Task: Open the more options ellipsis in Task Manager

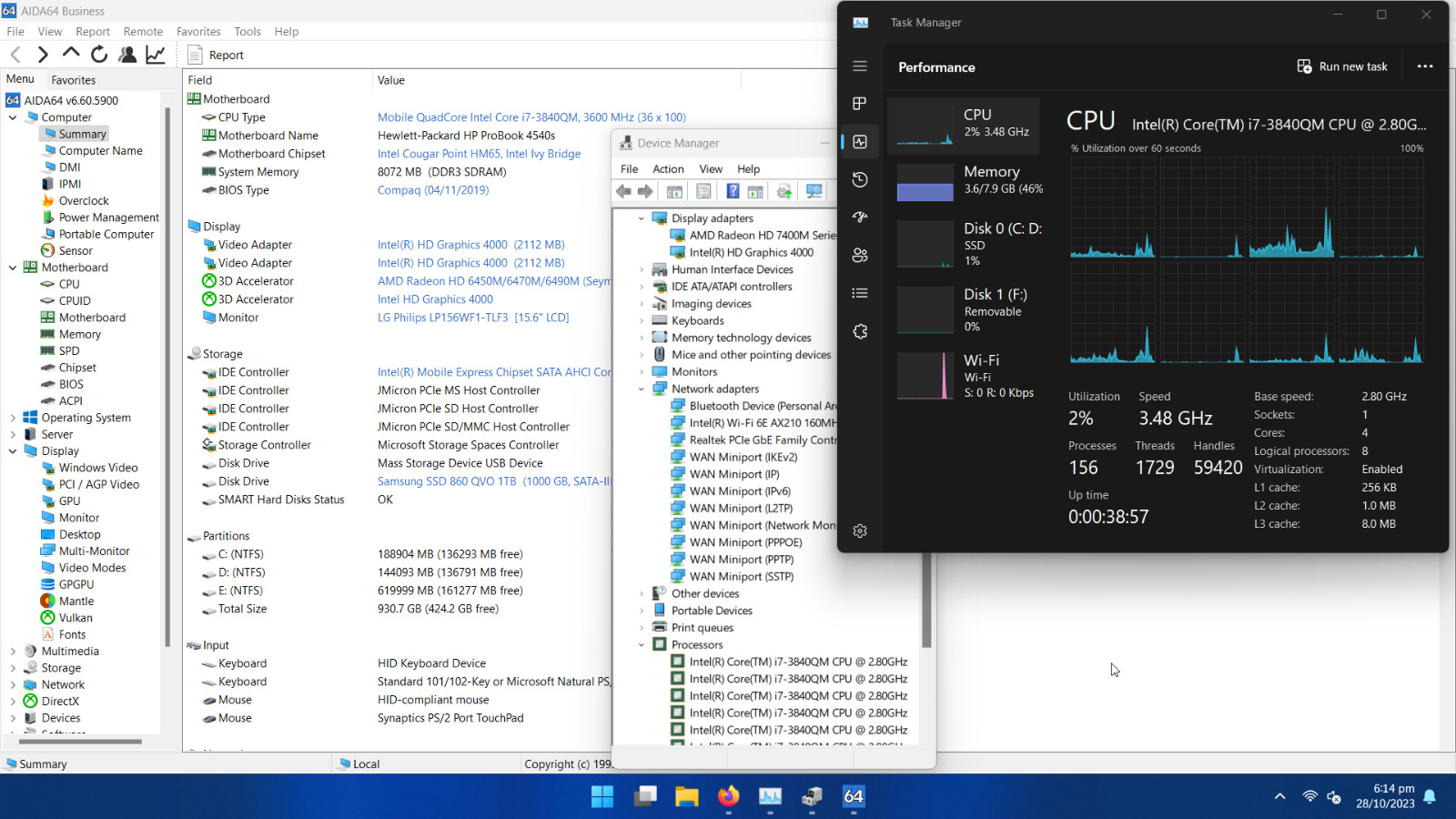Action: point(1425,66)
